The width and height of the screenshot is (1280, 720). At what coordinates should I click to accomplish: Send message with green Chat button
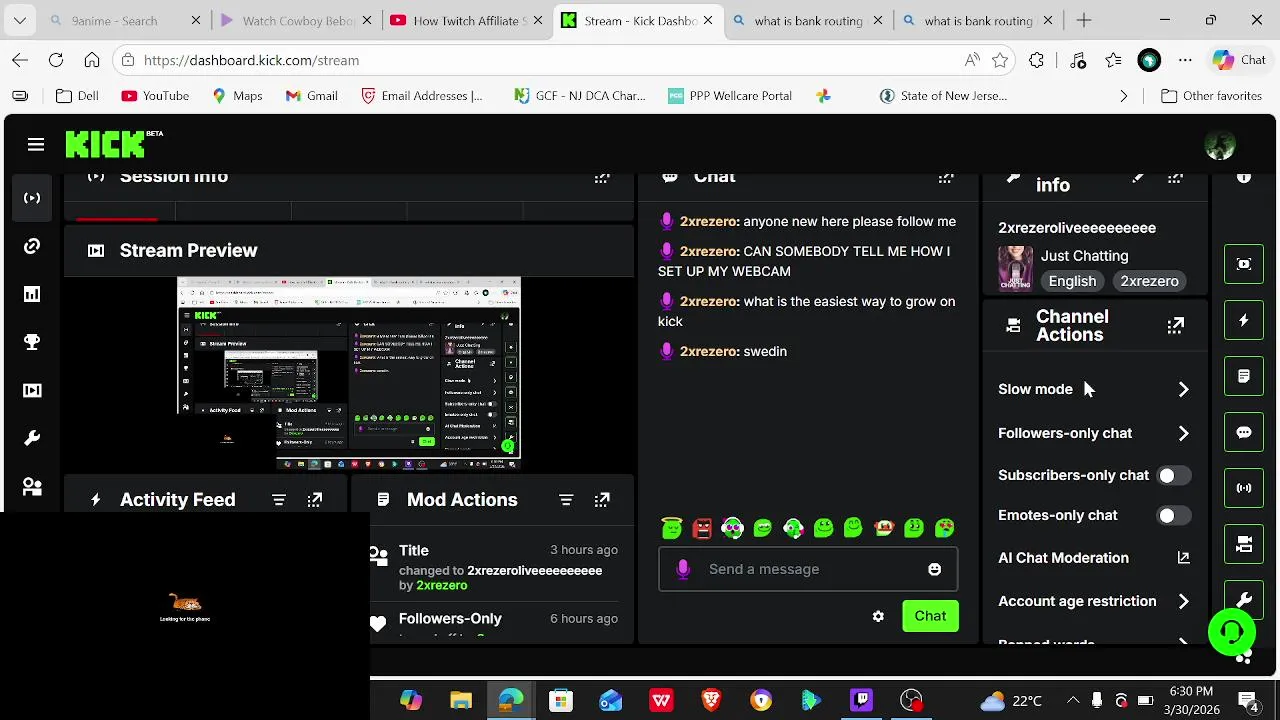930,616
